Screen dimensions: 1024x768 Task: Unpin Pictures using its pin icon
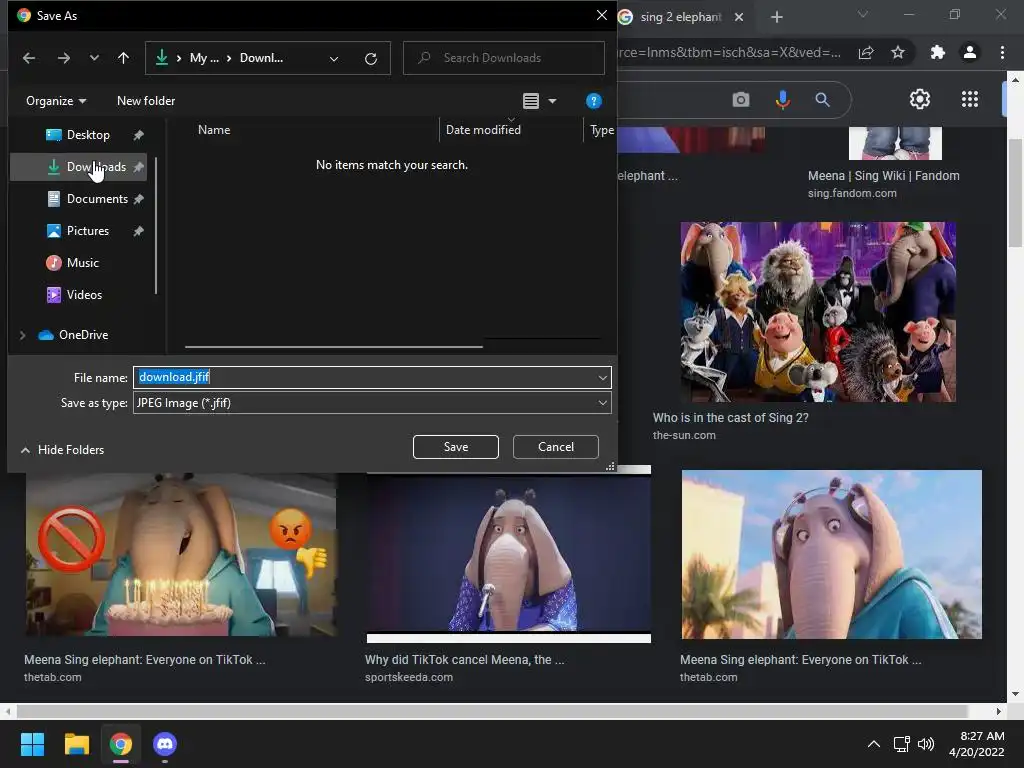138,231
